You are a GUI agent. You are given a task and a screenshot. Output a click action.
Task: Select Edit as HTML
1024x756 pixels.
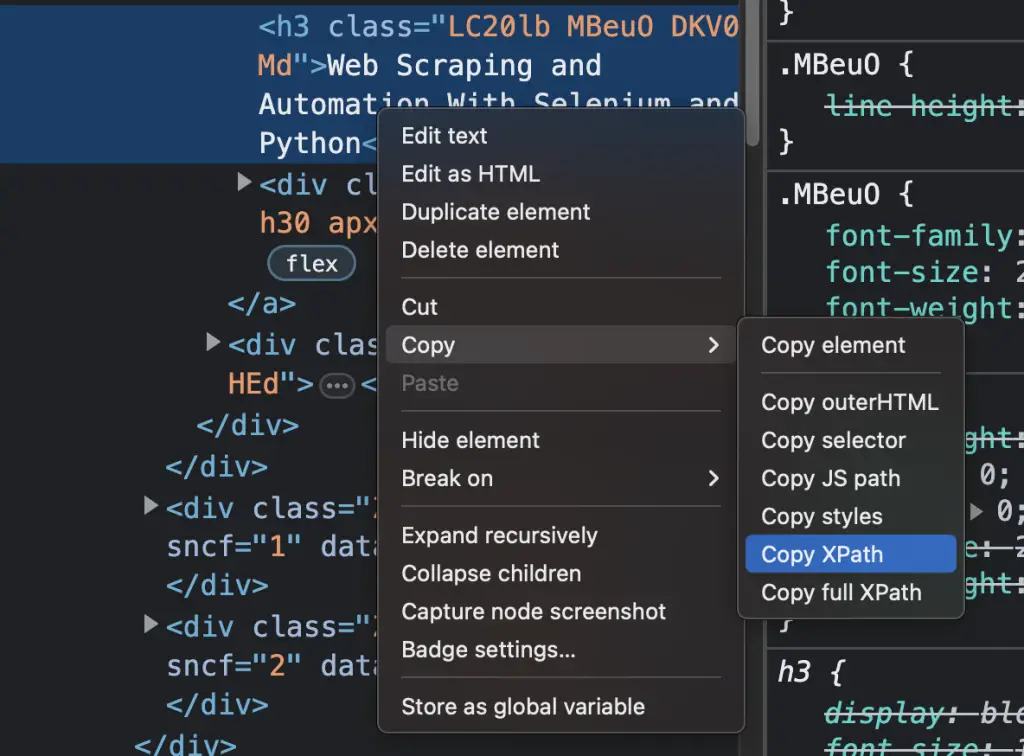click(470, 174)
